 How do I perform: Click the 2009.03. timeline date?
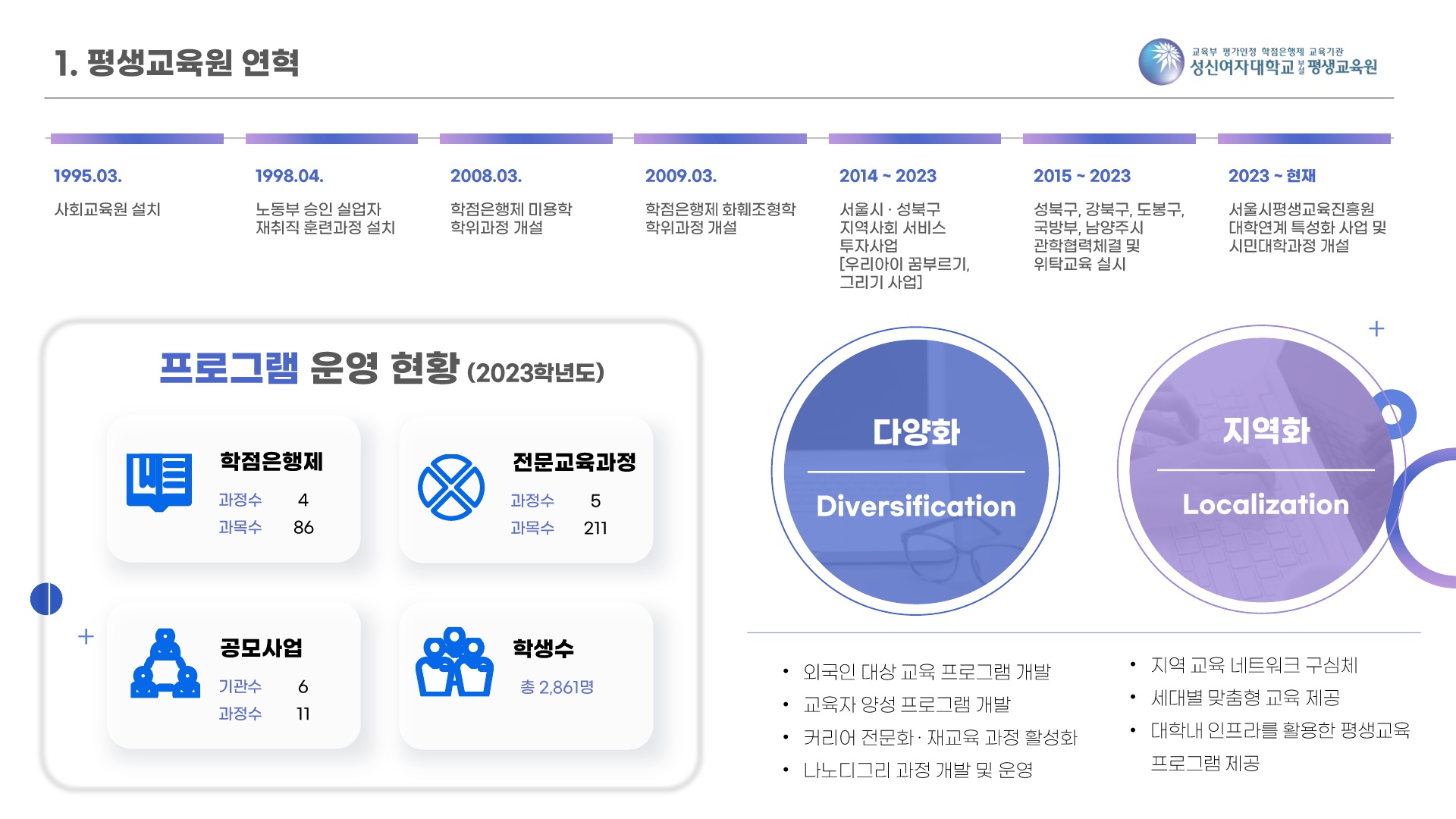coord(681,176)
